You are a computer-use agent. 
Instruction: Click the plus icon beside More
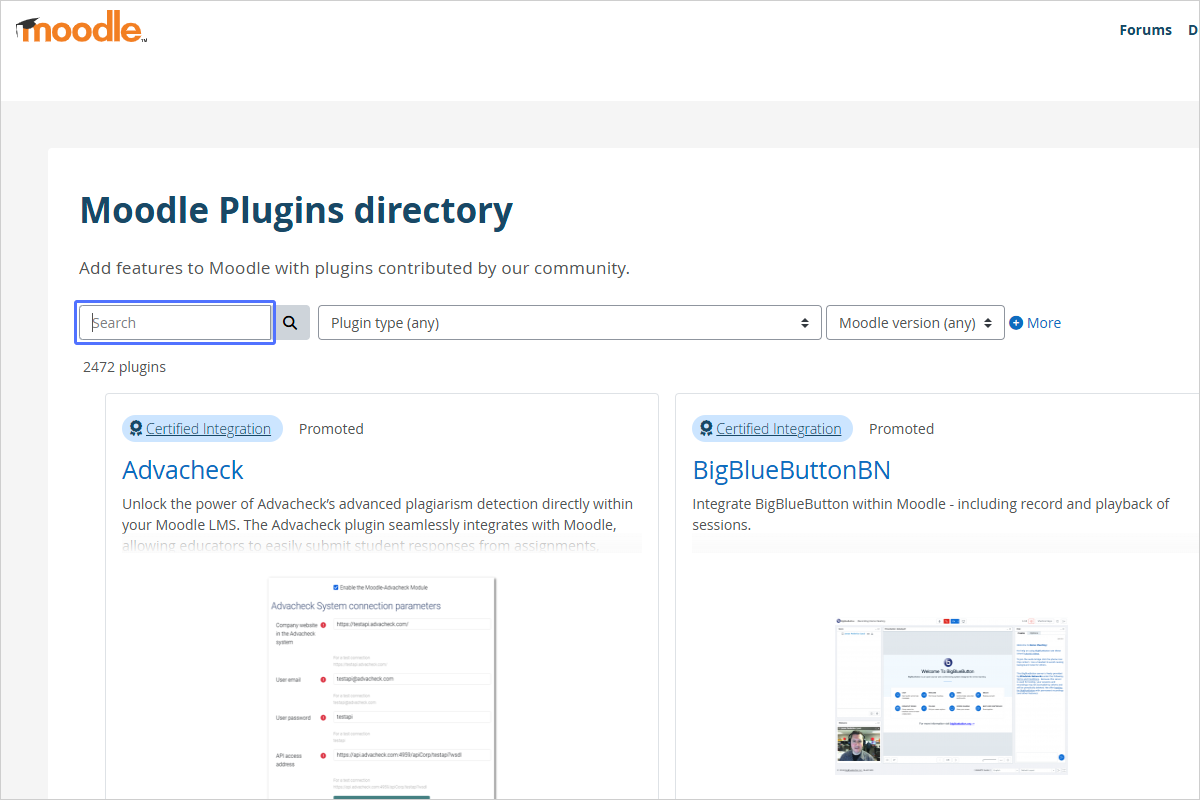coord(1016,323)
